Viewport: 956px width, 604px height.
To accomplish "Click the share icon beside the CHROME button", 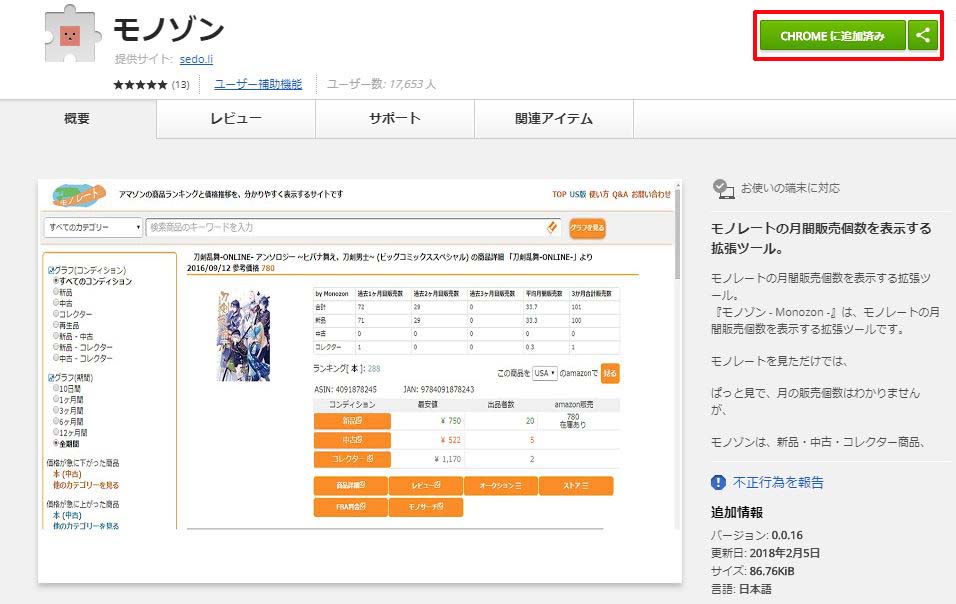I will point(922,35).
